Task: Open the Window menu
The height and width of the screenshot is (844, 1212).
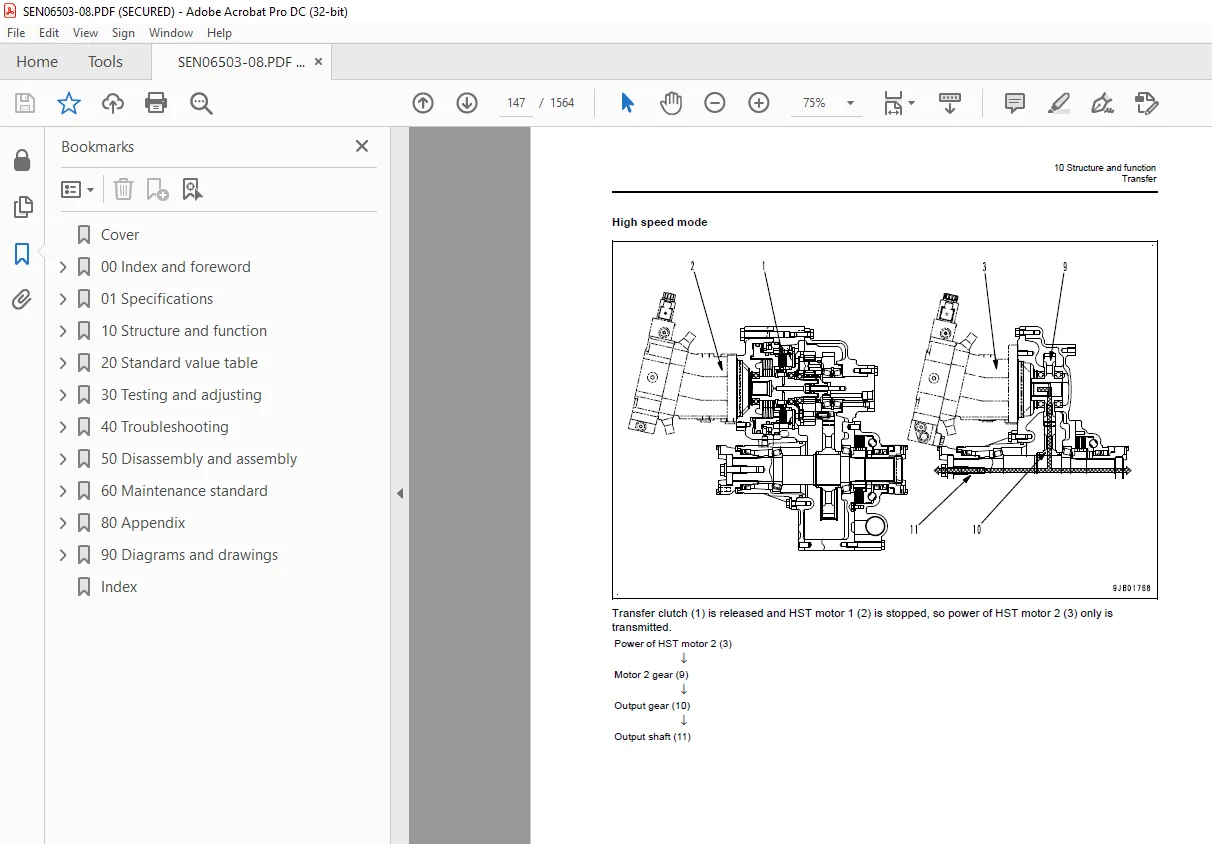Action: (x=171, y=33)
